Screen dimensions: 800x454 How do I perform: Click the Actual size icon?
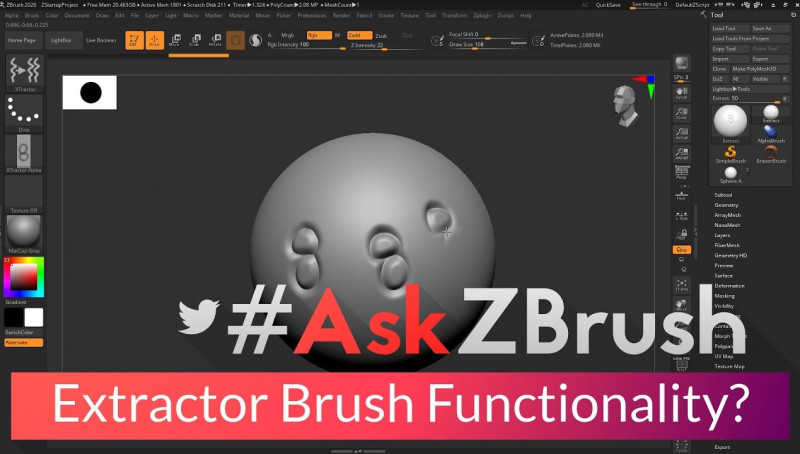pos(682,133)
